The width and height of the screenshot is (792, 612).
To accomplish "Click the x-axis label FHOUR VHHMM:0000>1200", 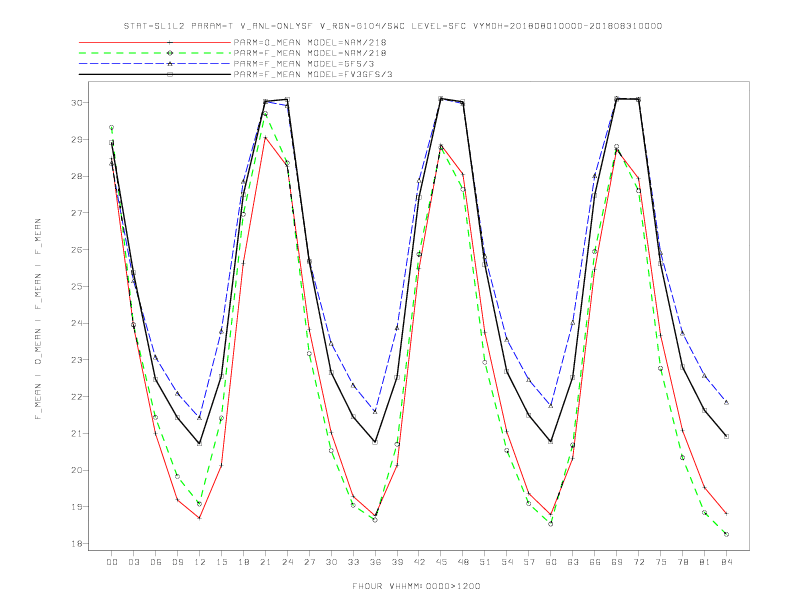I will tap(416, 586).
